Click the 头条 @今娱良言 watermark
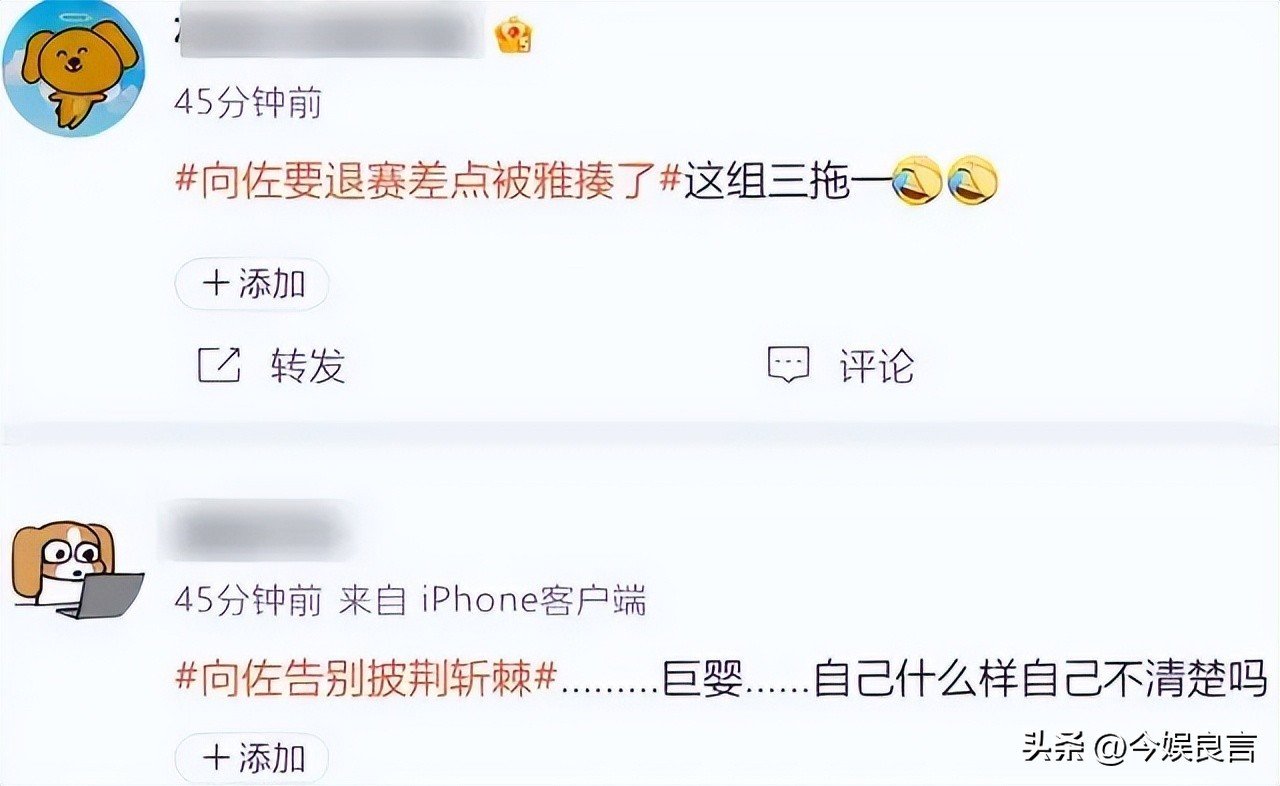The width and height of the screenshot is (1280, 786). [x=1140, y=745]
